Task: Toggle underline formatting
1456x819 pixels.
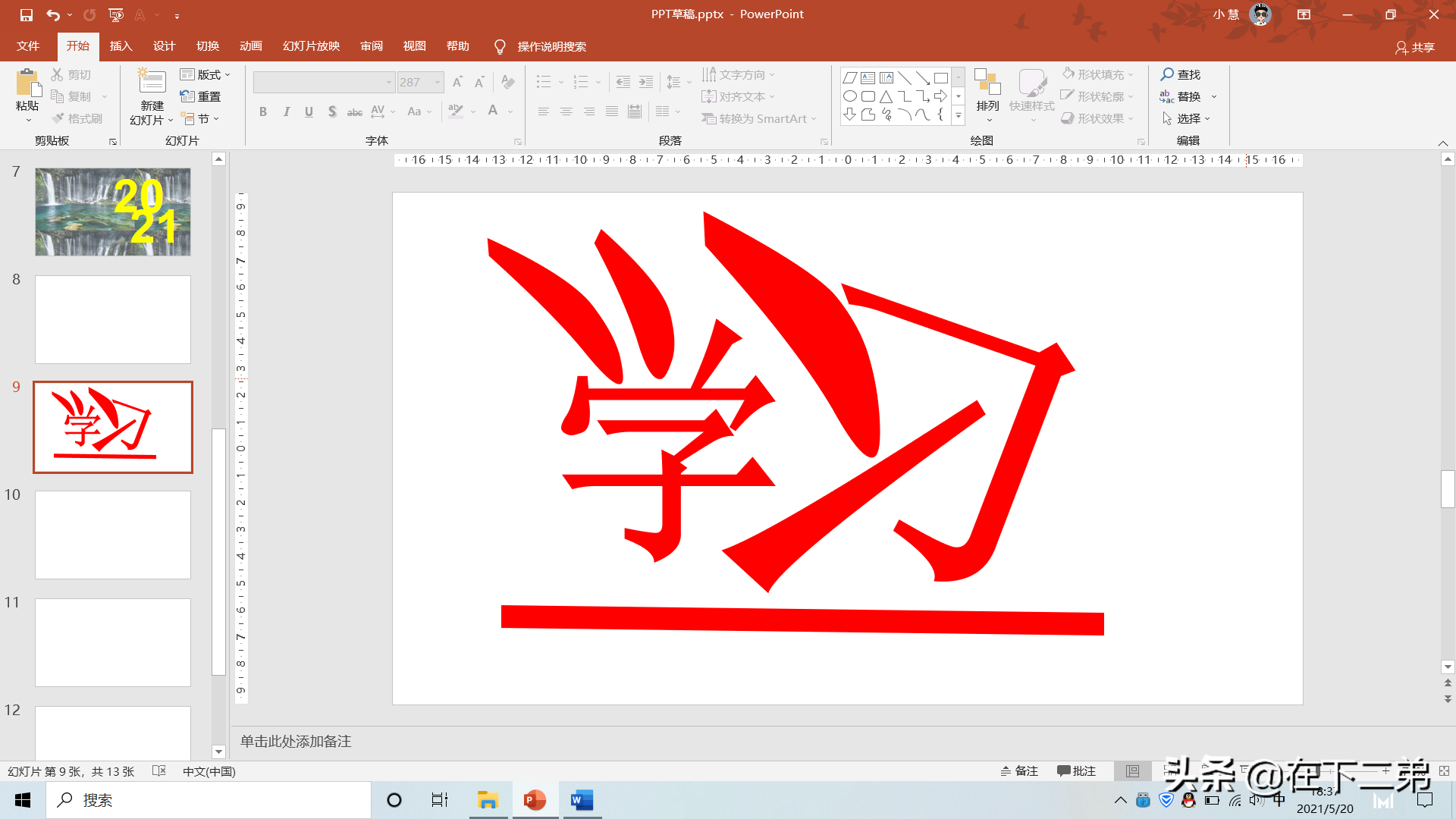Action: pyautogui.click(x=309, y=111)
